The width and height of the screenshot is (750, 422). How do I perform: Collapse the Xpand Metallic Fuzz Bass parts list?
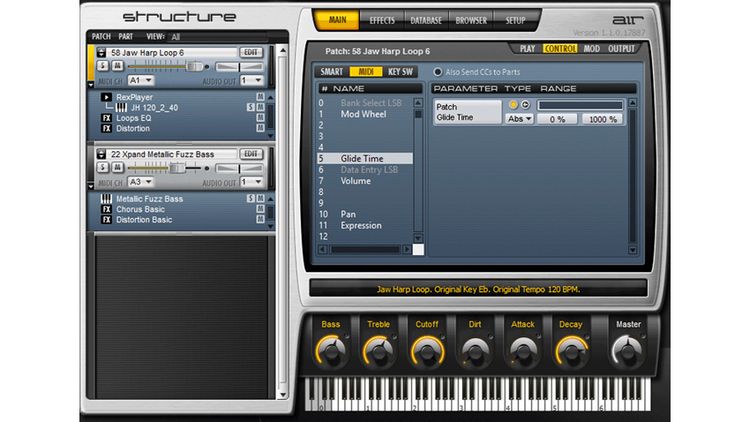coord(91,186)
